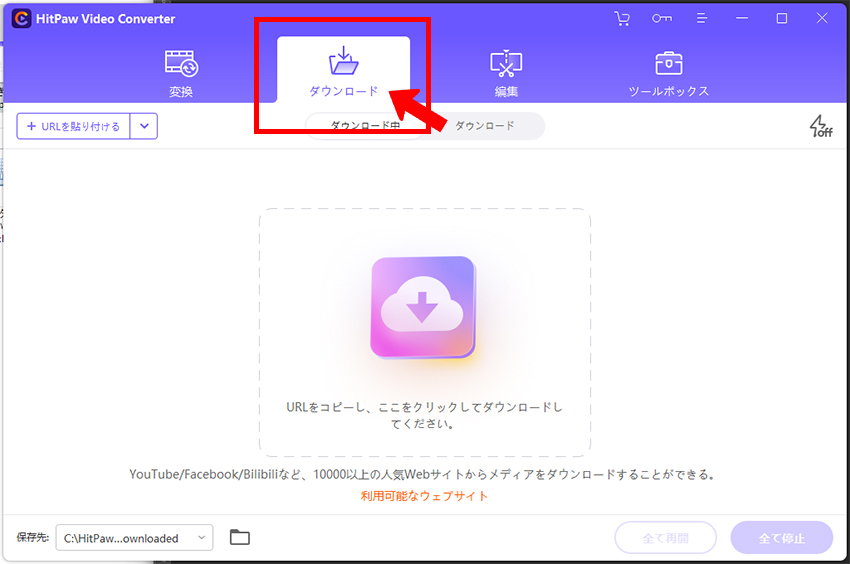850x564 pixels.
Task: Select the ダウンロード main tab
Action: (343, 69)
